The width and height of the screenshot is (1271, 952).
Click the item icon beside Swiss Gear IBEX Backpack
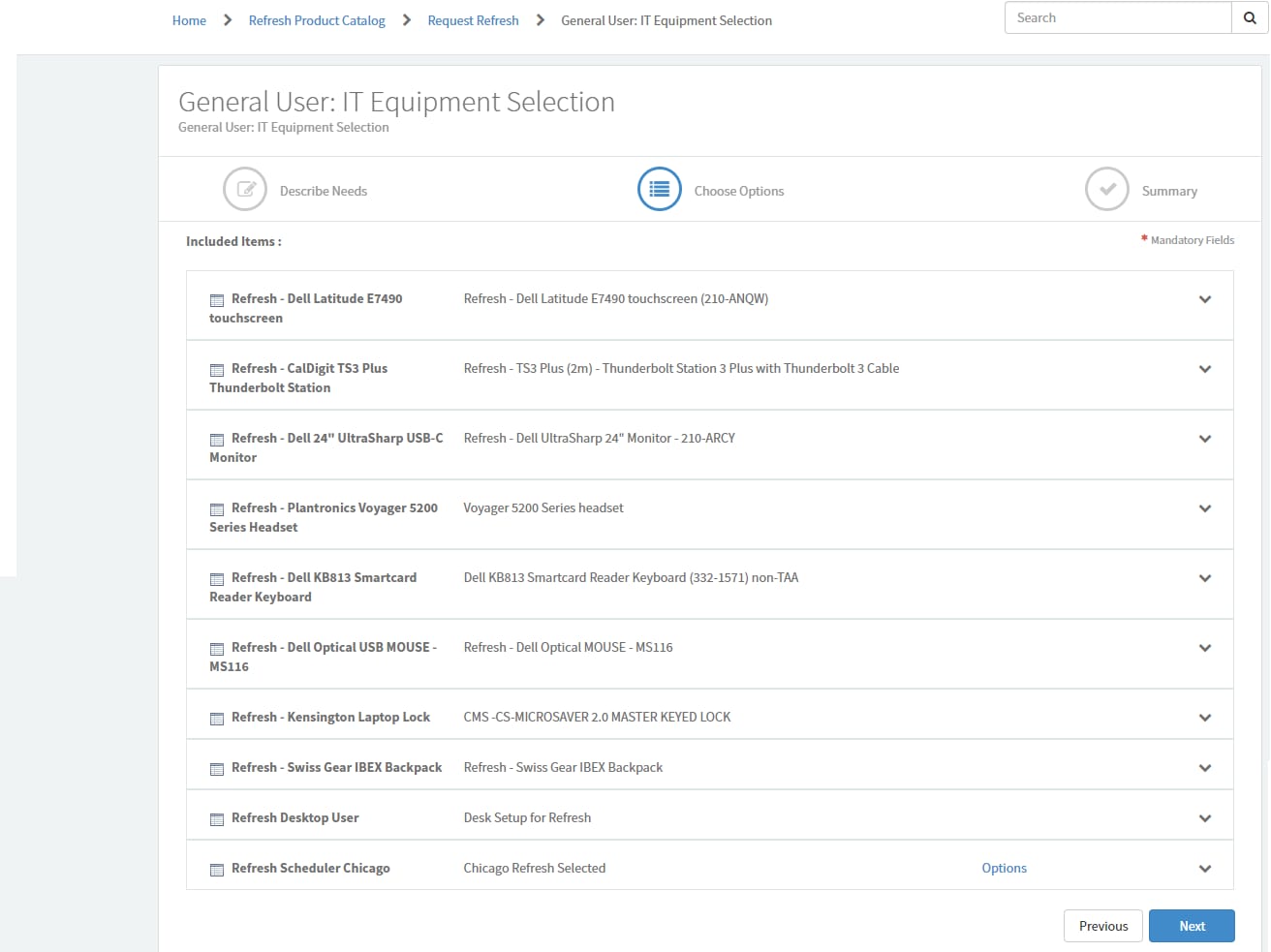tap(217, 769)
